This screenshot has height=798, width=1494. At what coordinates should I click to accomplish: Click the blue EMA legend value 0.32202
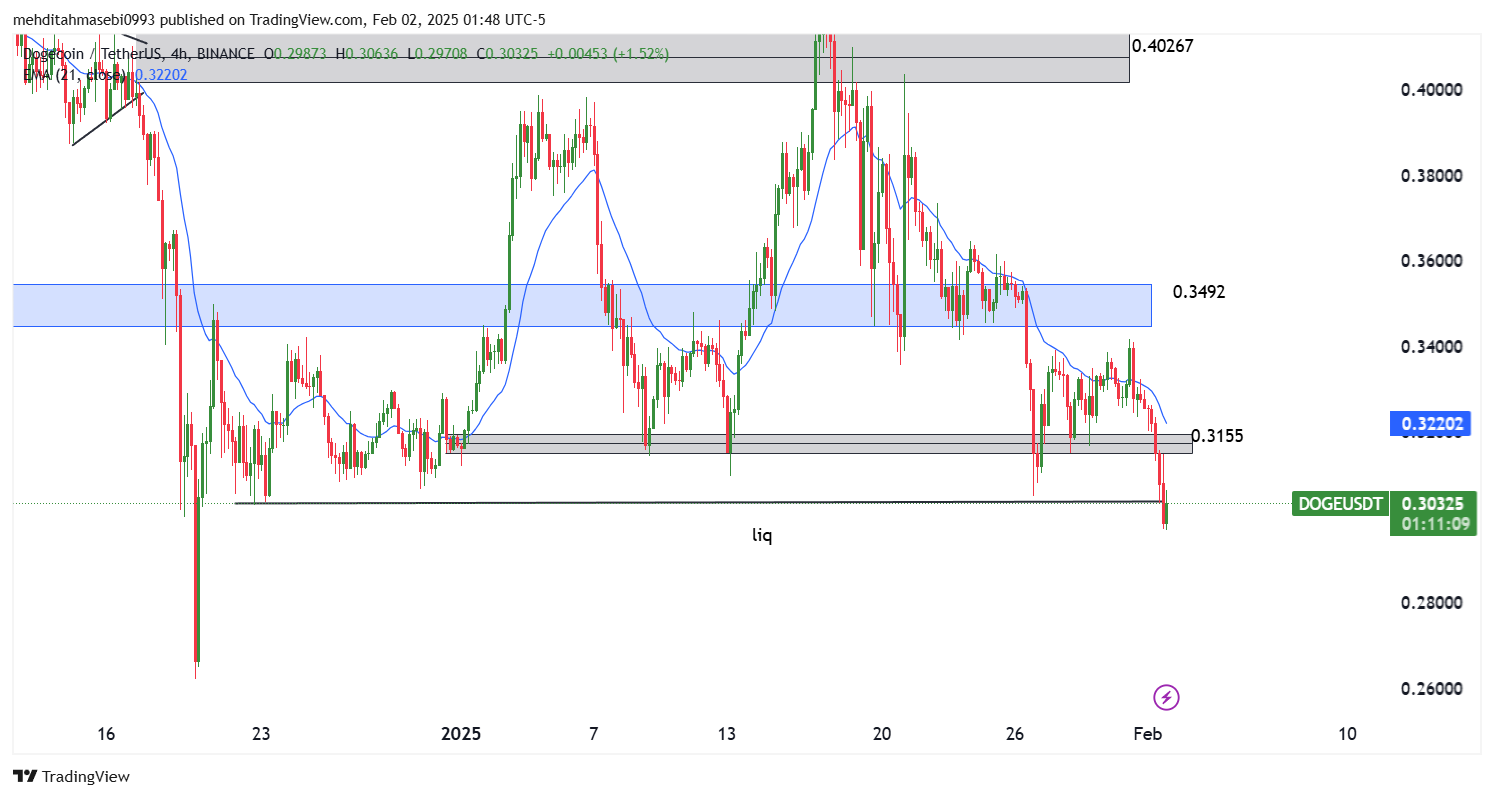tap(161, 74)
